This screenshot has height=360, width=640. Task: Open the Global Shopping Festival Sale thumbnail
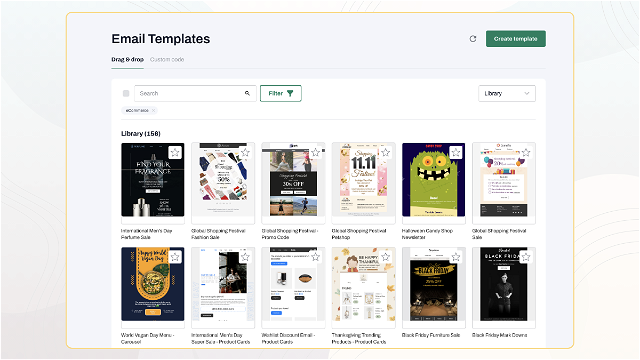point(504,184)
